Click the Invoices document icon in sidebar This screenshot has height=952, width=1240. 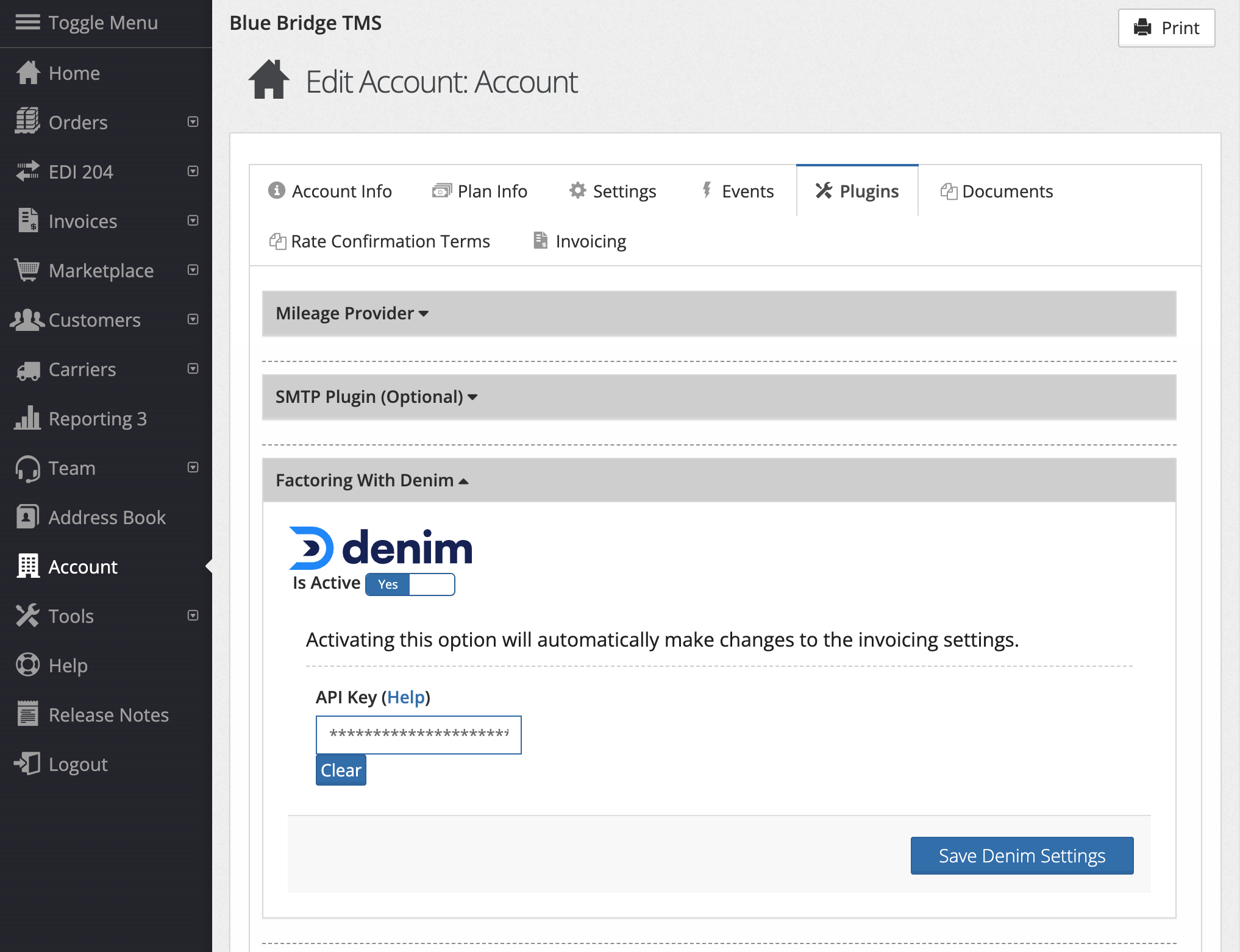click(x=28, y=221)
